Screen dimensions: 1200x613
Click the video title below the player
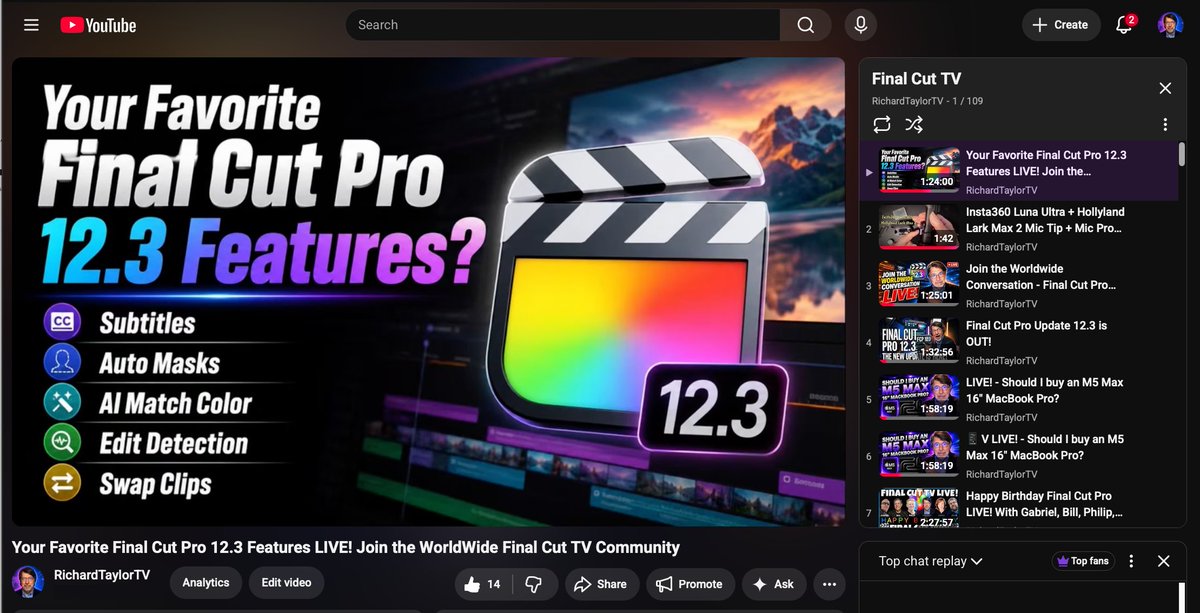click(346, 547)
